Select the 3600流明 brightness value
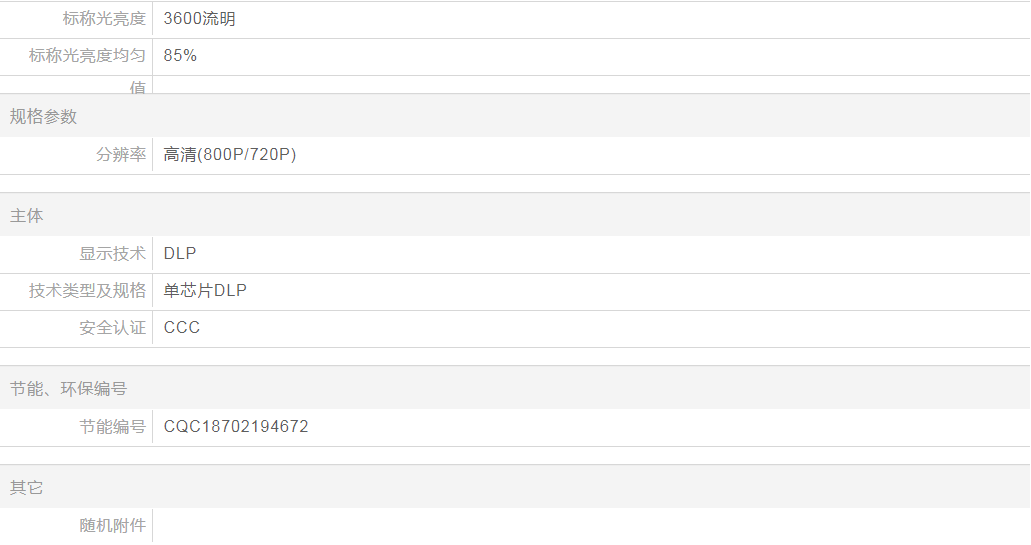The width and height of the screenshot is (1031, 545). (200, 19)
